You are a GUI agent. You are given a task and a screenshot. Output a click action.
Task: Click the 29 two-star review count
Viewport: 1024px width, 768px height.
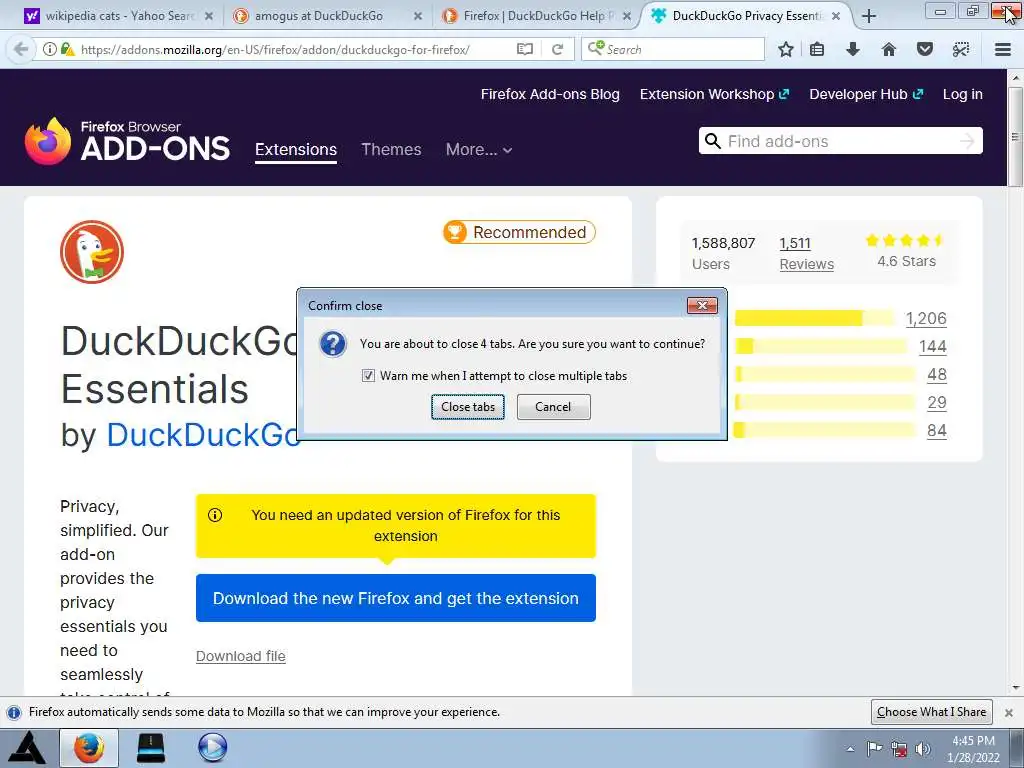[936, 402]
